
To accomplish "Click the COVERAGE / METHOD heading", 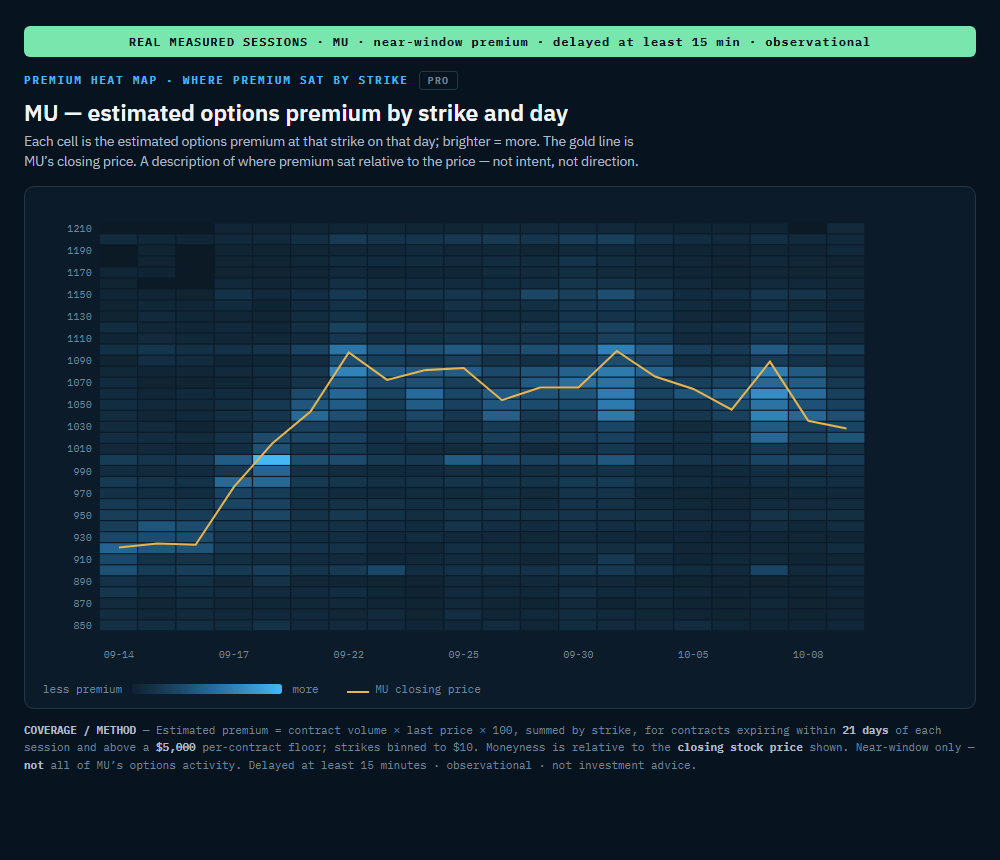I will click(x=80, y=730).
